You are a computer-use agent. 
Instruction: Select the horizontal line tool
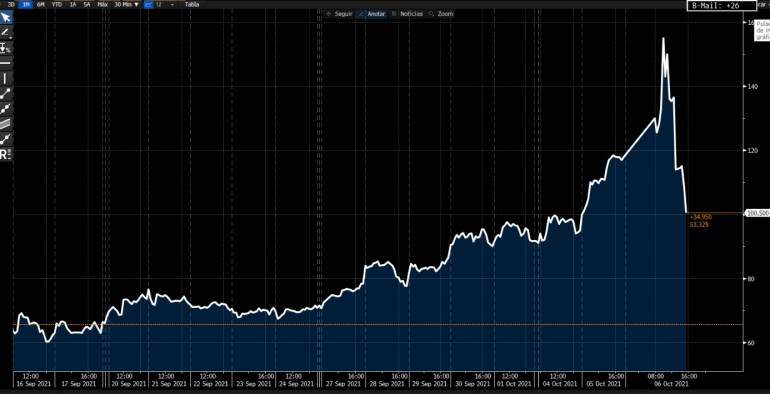pyautogui.click(x=6, y=63)
